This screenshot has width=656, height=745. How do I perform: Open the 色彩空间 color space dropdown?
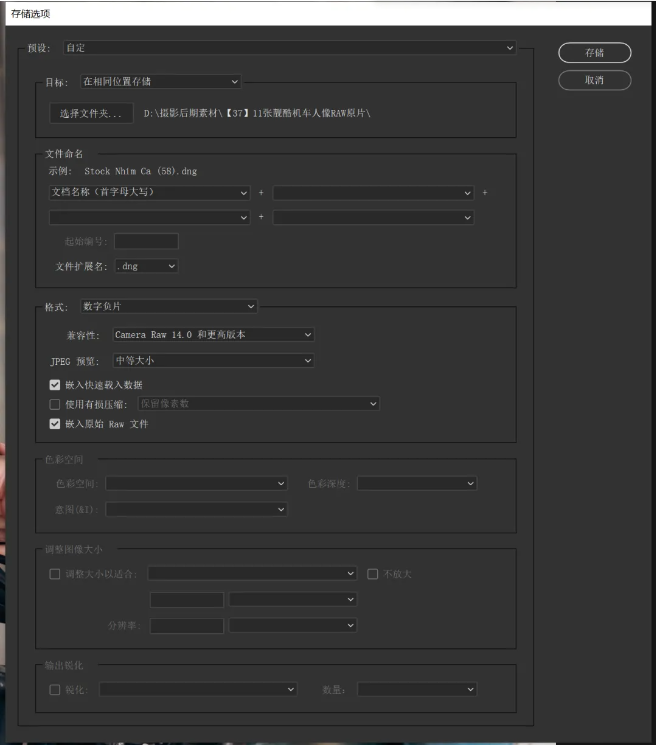(x=197, y=483)
